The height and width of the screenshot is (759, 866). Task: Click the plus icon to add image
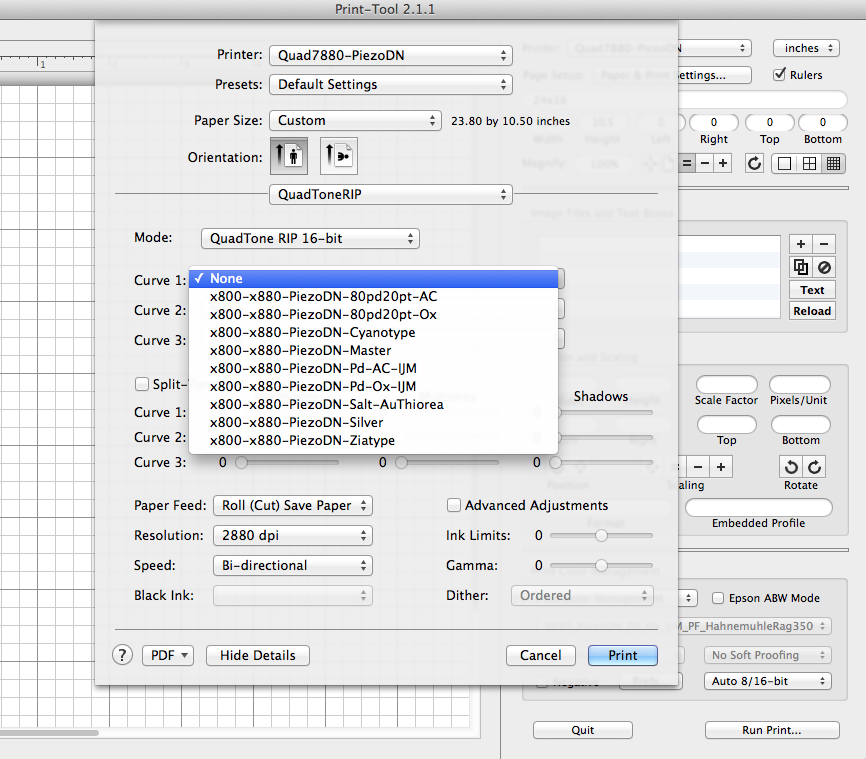800,244
